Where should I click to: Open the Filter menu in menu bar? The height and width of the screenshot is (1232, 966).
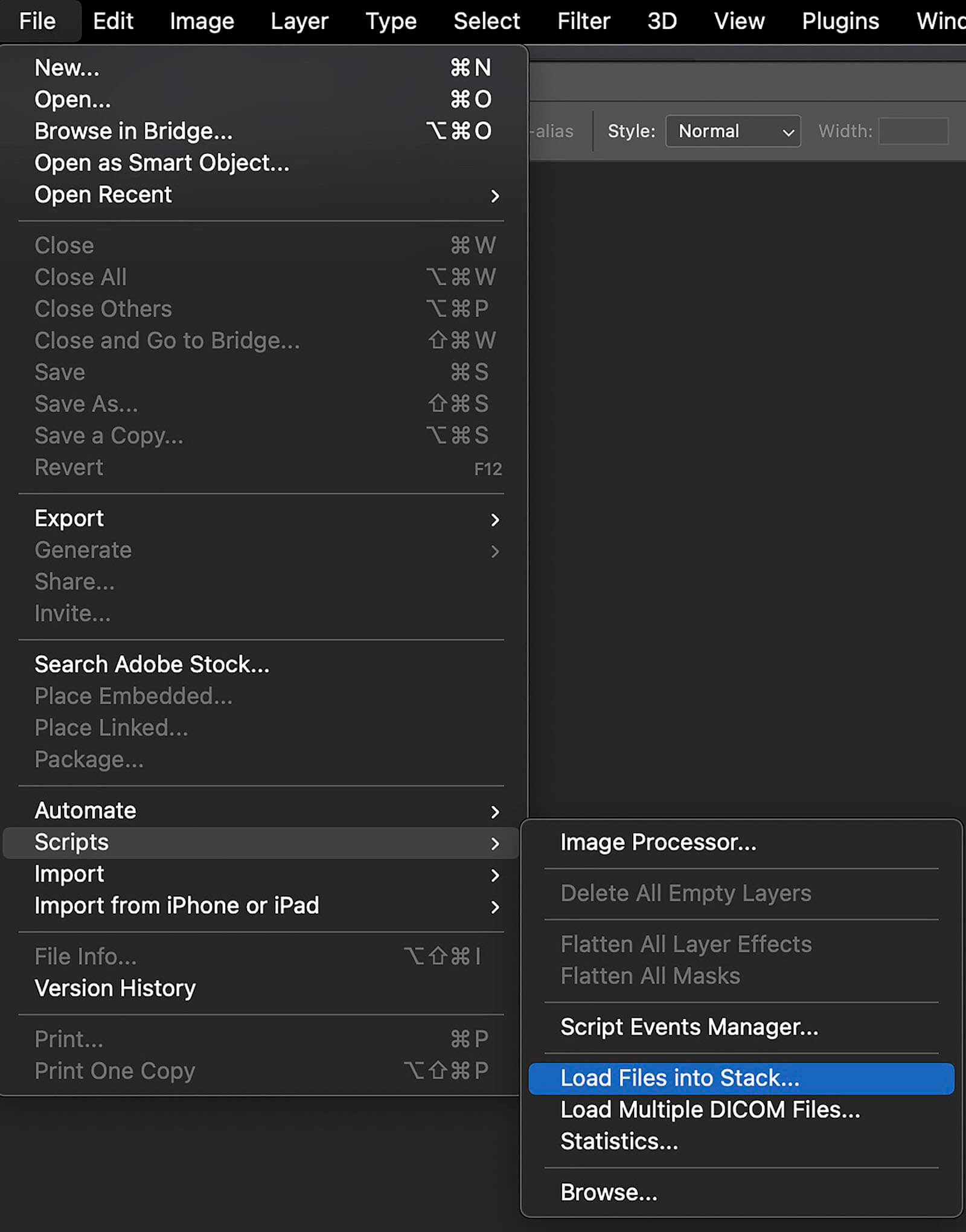583,21
